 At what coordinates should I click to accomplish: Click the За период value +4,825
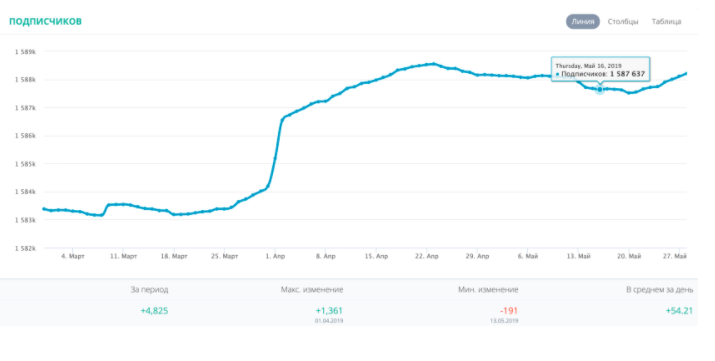[x=154, y=311]
